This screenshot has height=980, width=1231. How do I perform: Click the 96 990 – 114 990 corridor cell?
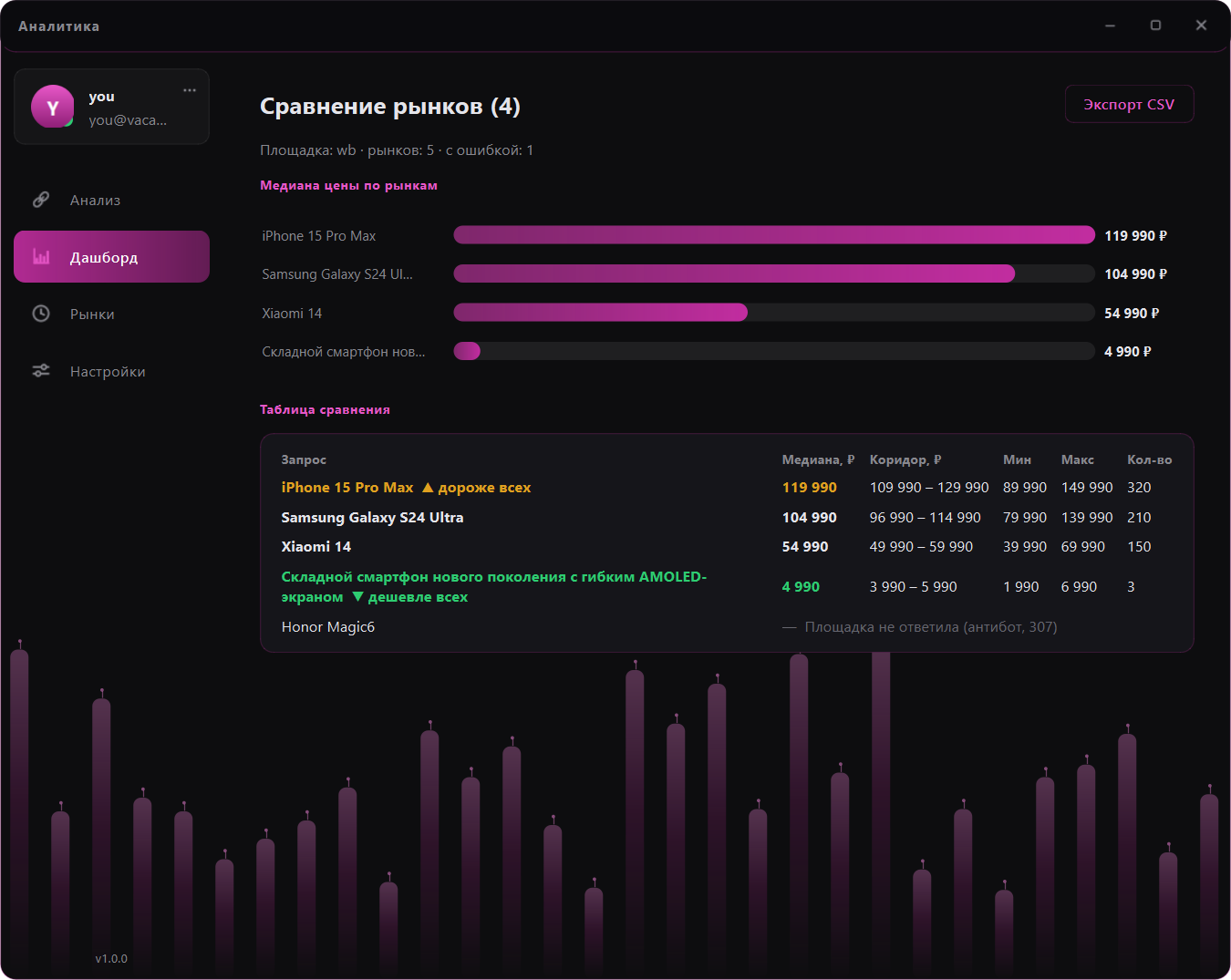pos(926,518)
